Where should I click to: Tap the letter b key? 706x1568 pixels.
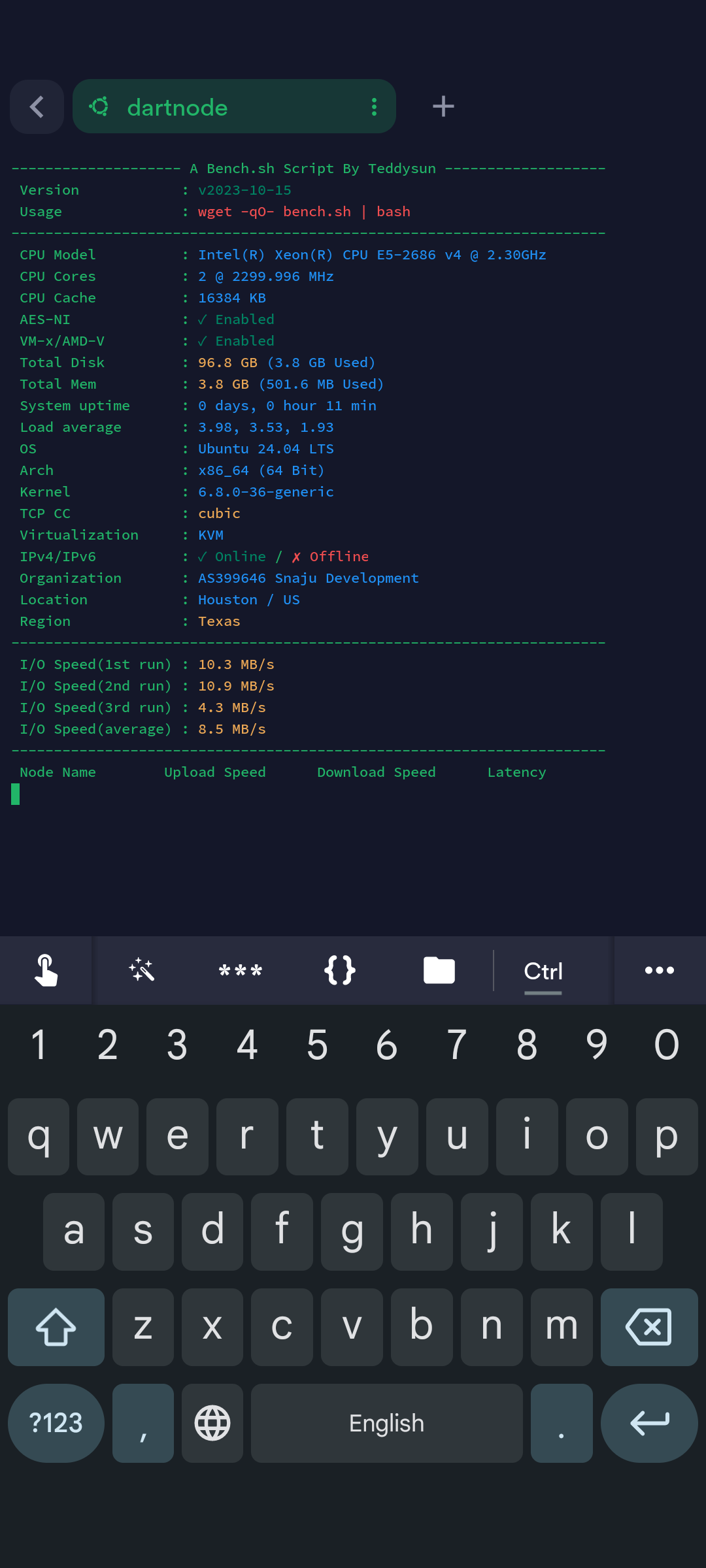coord(422,1327)
